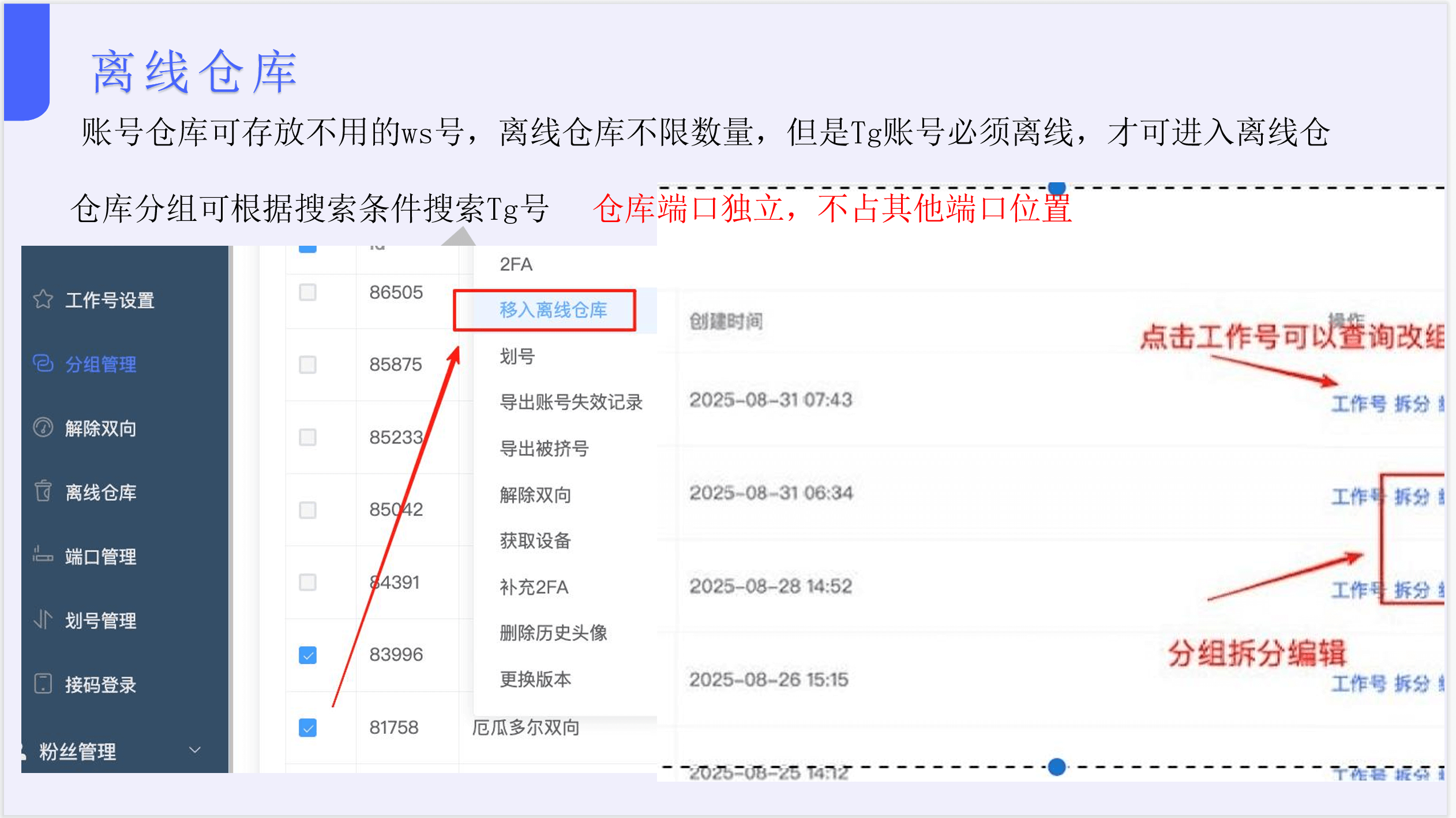Click the blue scroll indicator dot on top
Screen dimensions: 1456x818
pos(1055,187)
